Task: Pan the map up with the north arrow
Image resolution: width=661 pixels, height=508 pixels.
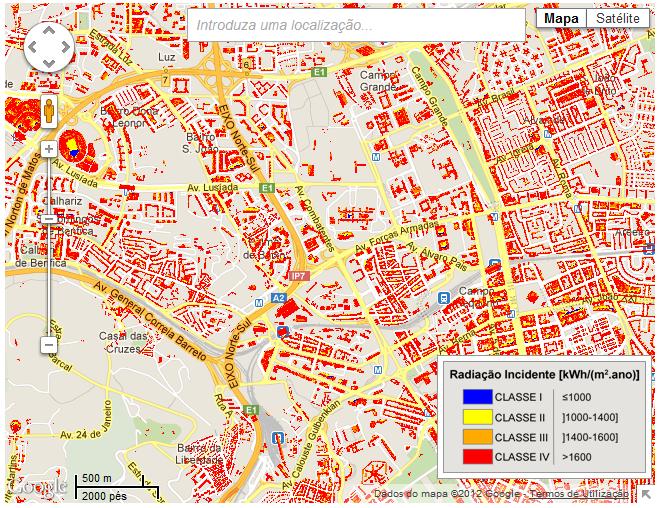Action: [49, 31]
